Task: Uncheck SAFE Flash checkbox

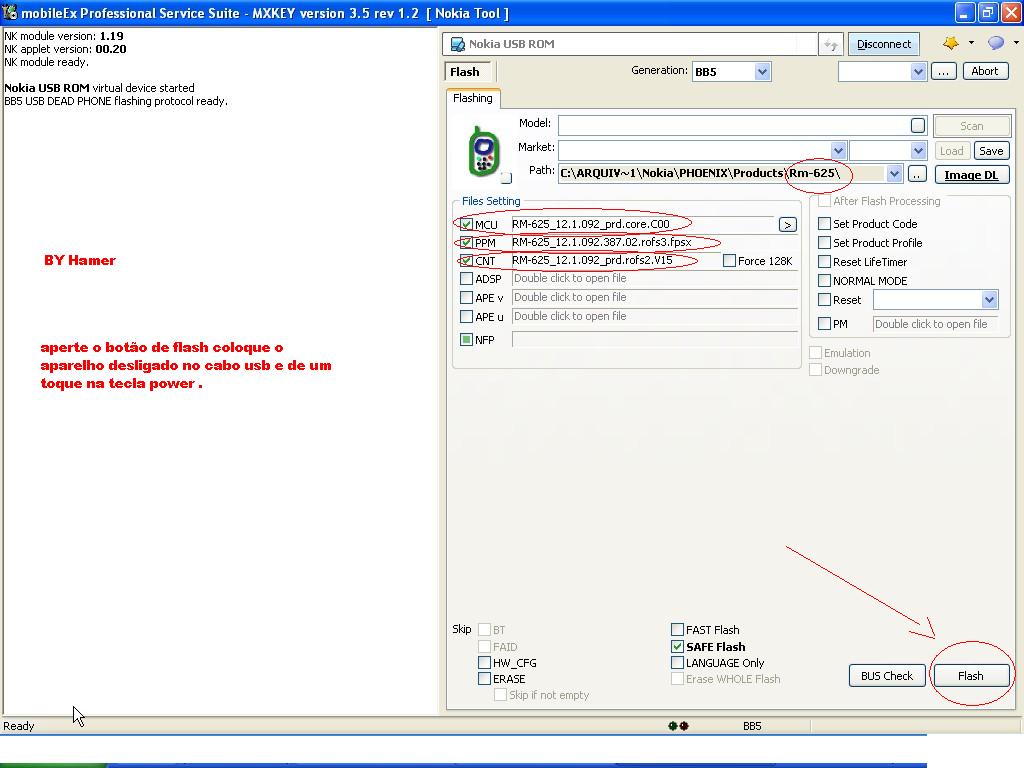Action: pos(677,647)
